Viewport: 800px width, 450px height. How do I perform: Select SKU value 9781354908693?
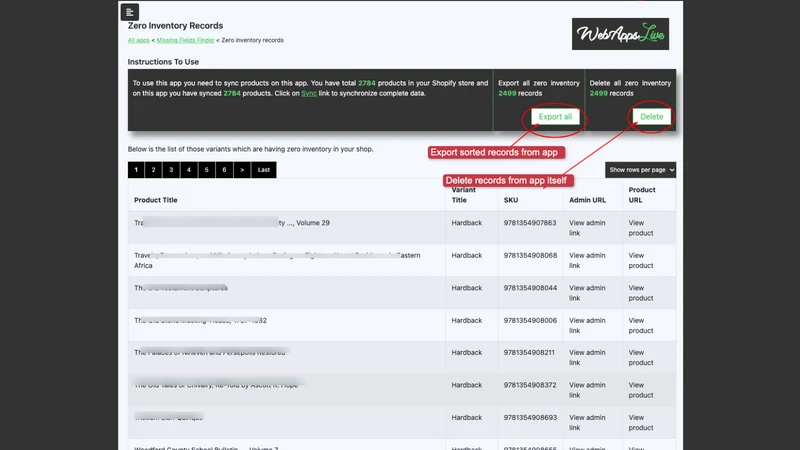click(x=530, y=417)
